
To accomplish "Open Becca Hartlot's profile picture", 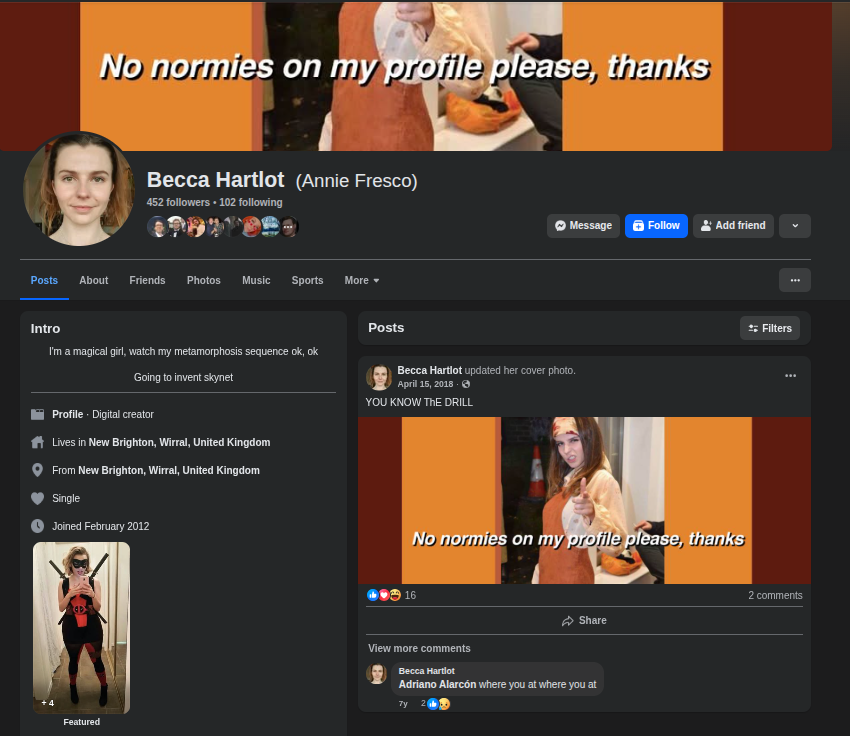I will point(79,189).
